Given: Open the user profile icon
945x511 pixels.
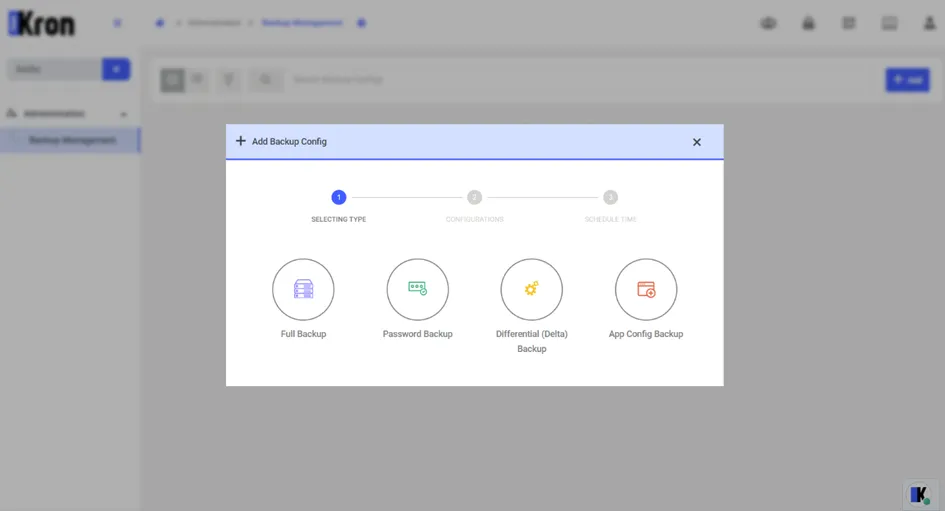Looking at the screenshot, I should point(929,24).
